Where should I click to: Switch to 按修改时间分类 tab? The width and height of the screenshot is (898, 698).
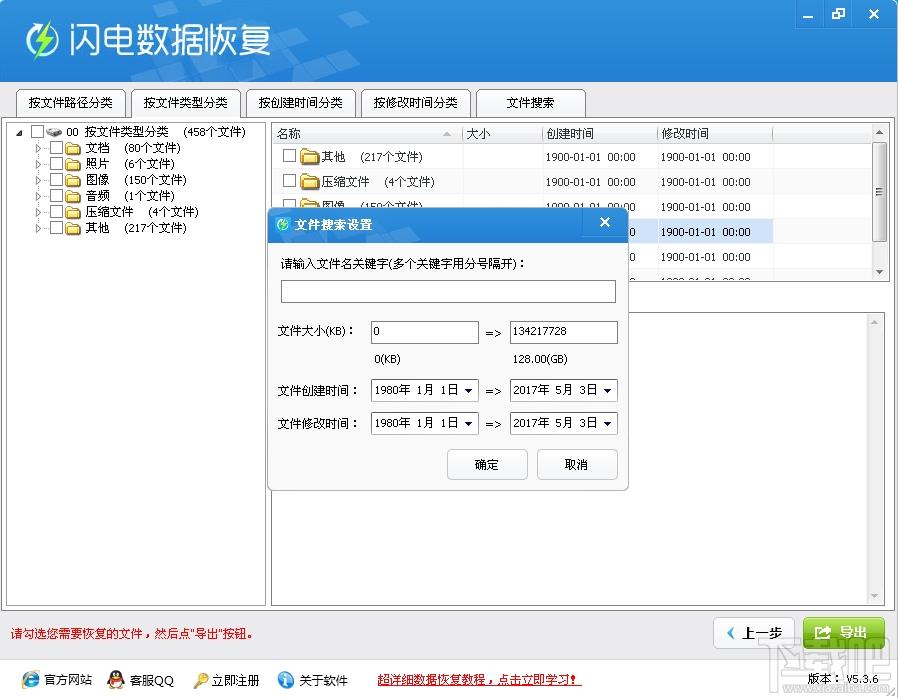tap(416, 103)
